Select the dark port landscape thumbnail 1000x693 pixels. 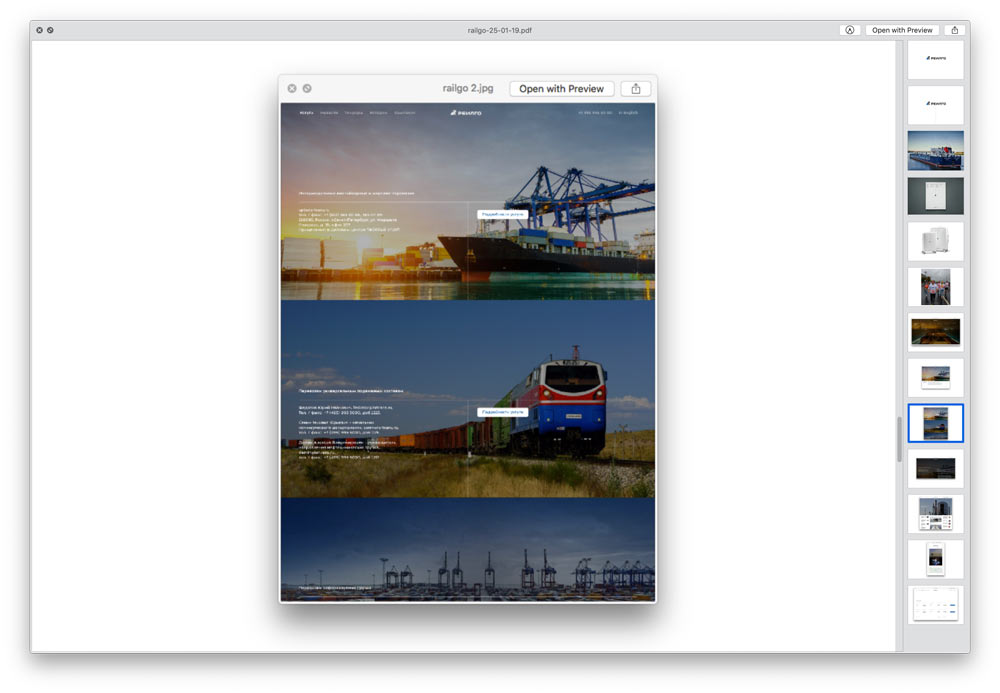(x=935, y=332)
